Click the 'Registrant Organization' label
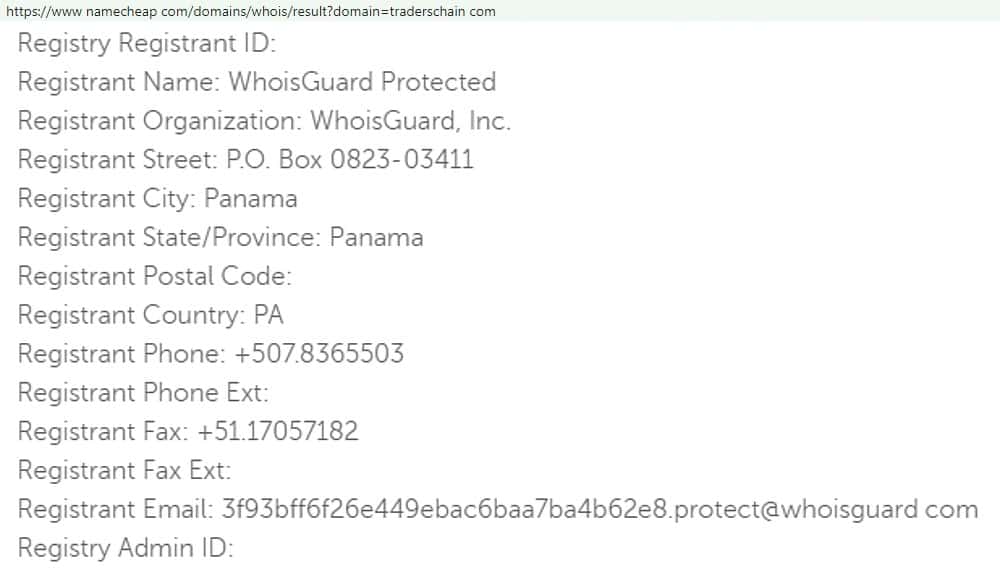This screenshot has width=1000, height=568. (x=159, y=121)
